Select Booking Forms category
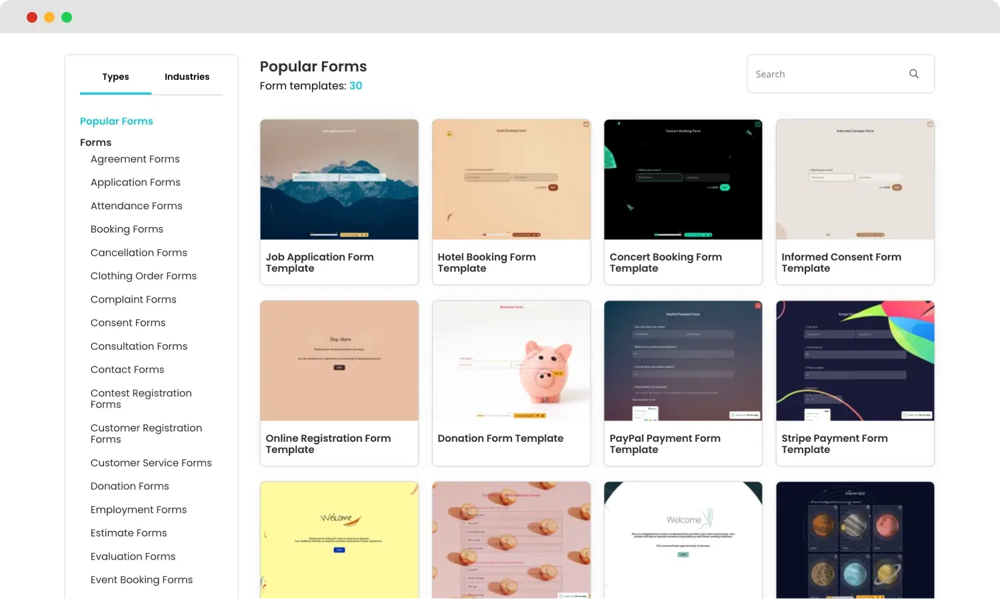Image resolution: width=1000 pixels, height=599 pixels. 126,229
